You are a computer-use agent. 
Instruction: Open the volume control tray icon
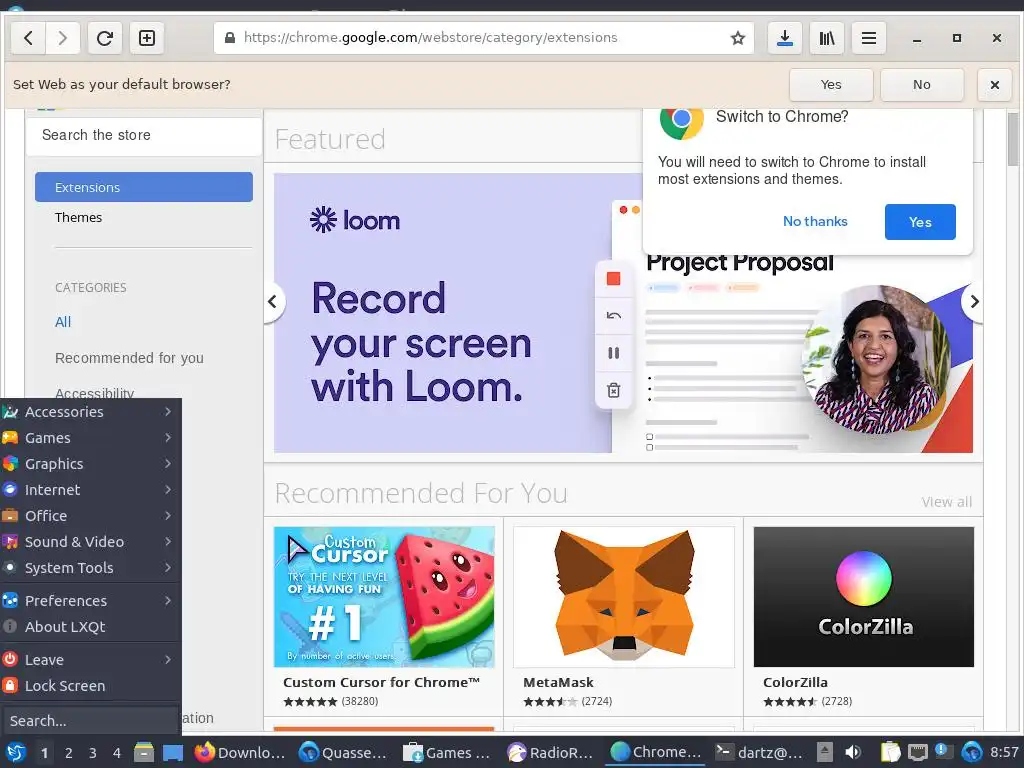coord(852,752)
